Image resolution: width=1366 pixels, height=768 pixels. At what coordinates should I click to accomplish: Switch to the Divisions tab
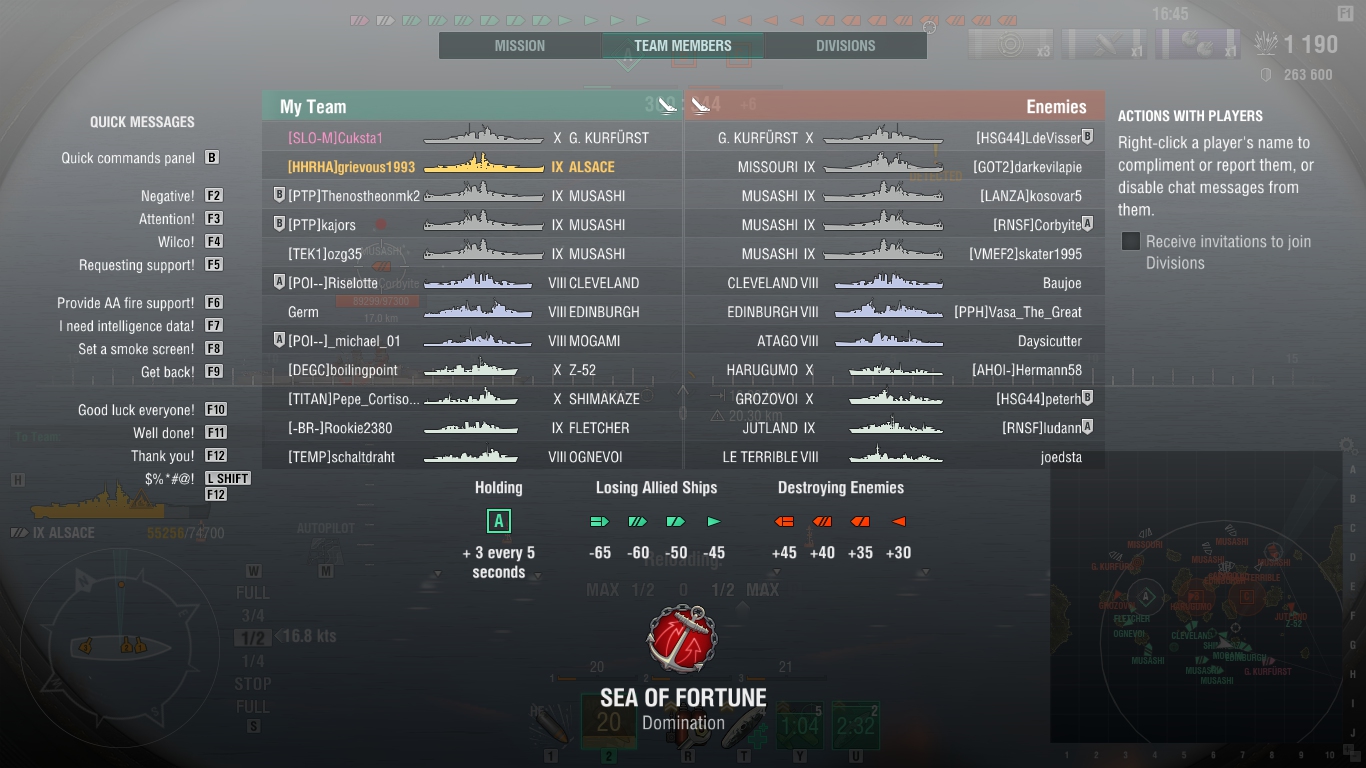pos(845,46)
